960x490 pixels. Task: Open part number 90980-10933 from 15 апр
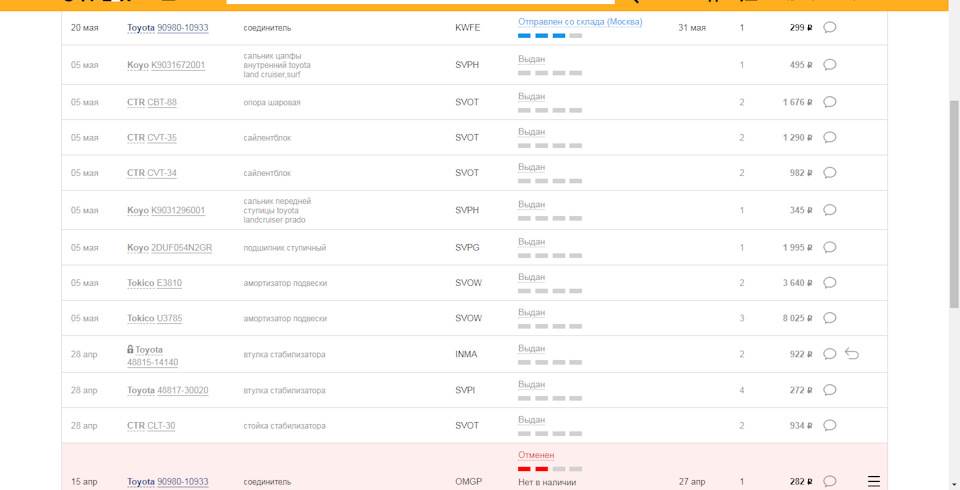pos(182,482)
